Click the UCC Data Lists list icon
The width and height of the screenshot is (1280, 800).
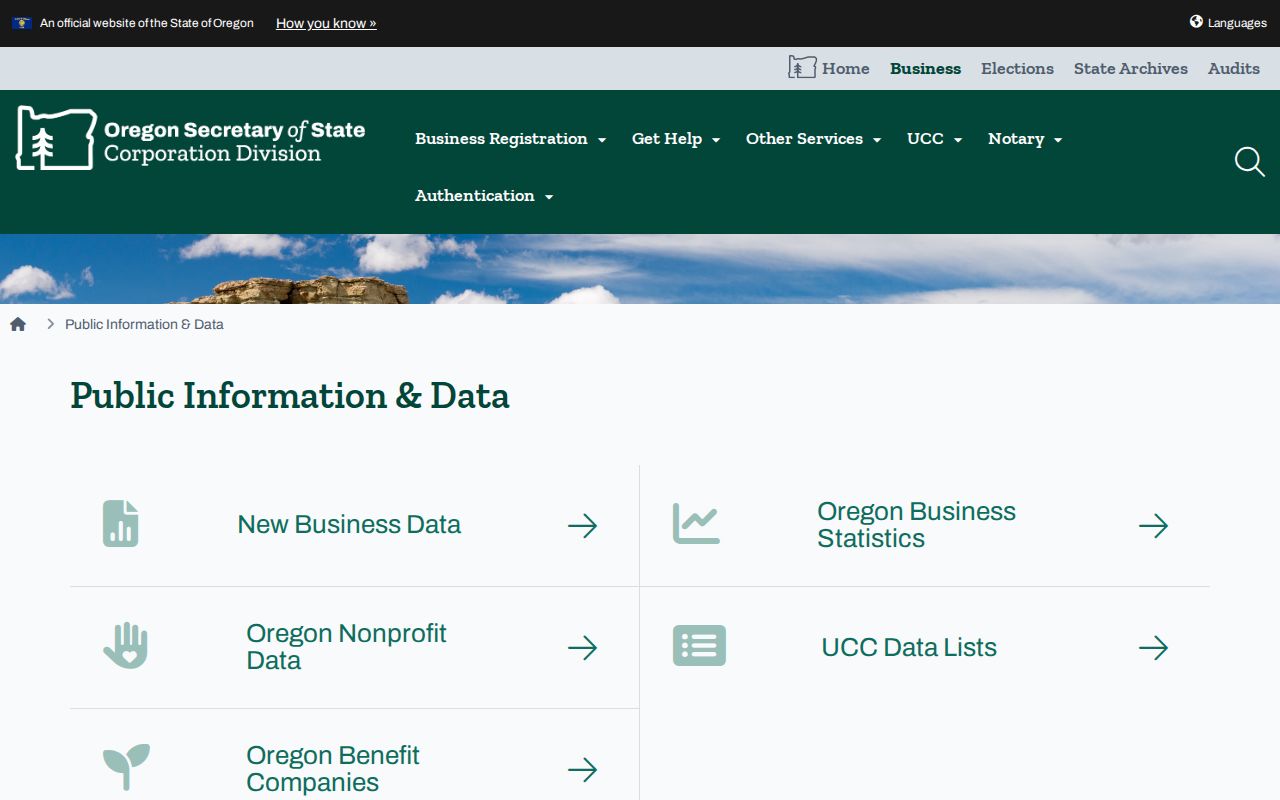point(699,646)
